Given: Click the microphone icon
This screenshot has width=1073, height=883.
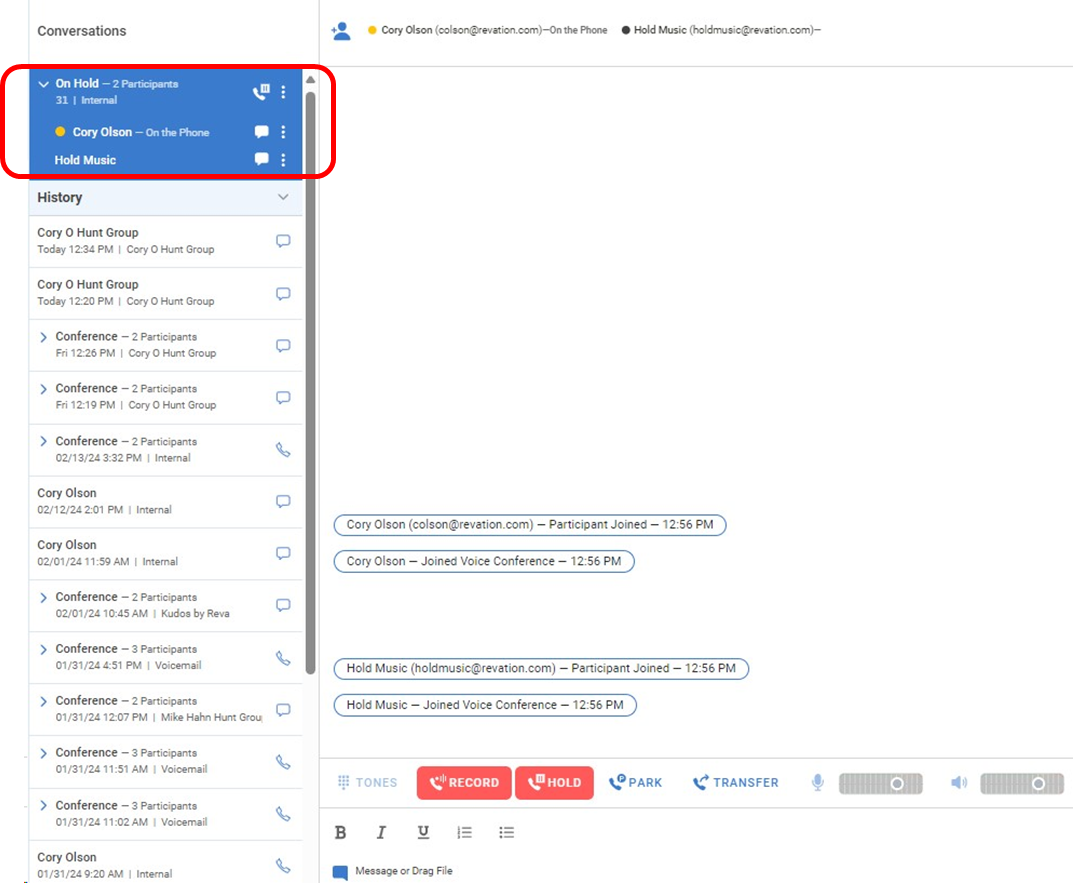Looking at the screenshot, I should [x=817, y=783].
